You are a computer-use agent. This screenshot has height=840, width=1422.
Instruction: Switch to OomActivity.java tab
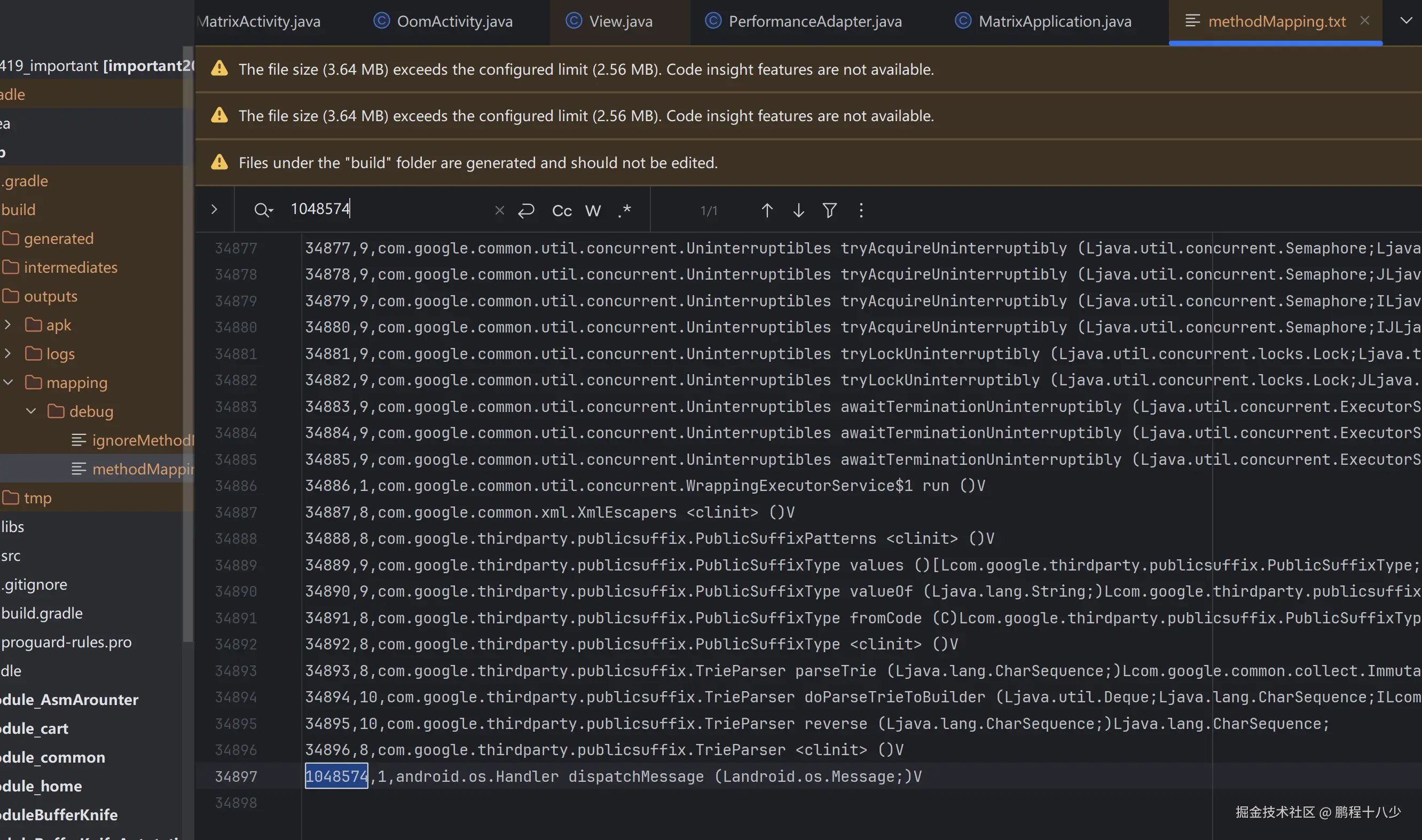(x=443, y=21)
